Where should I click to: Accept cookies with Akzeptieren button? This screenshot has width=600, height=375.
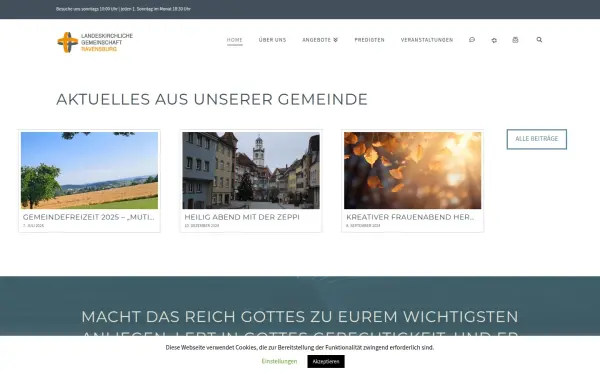pos(326,361)
